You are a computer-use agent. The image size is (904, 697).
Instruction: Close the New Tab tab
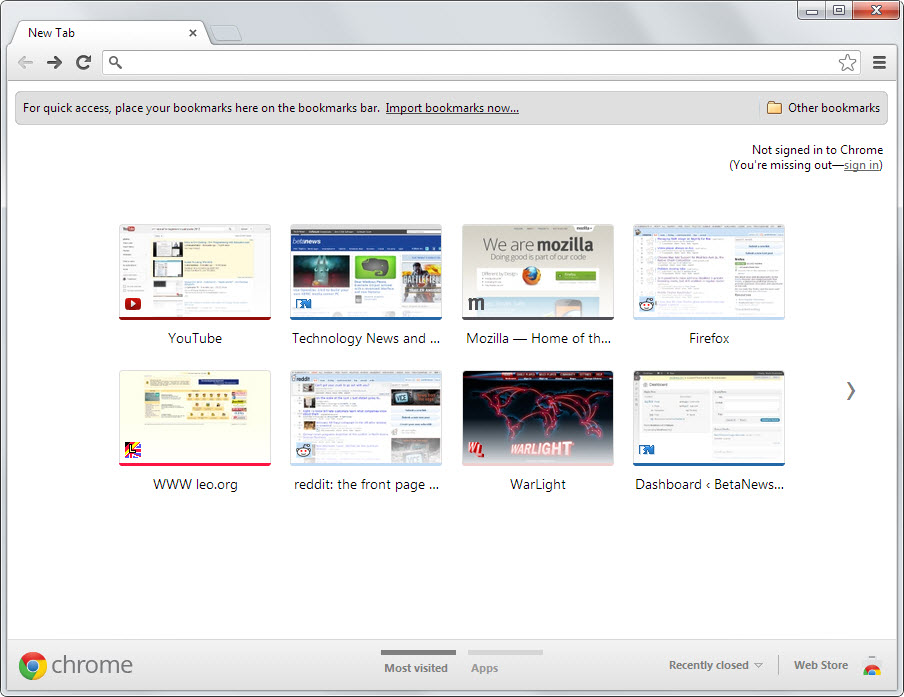[193, 33]
